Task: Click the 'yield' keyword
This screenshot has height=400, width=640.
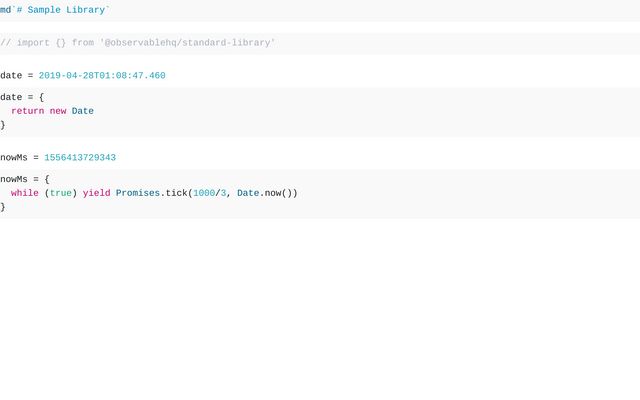Action: pos(96,193)
